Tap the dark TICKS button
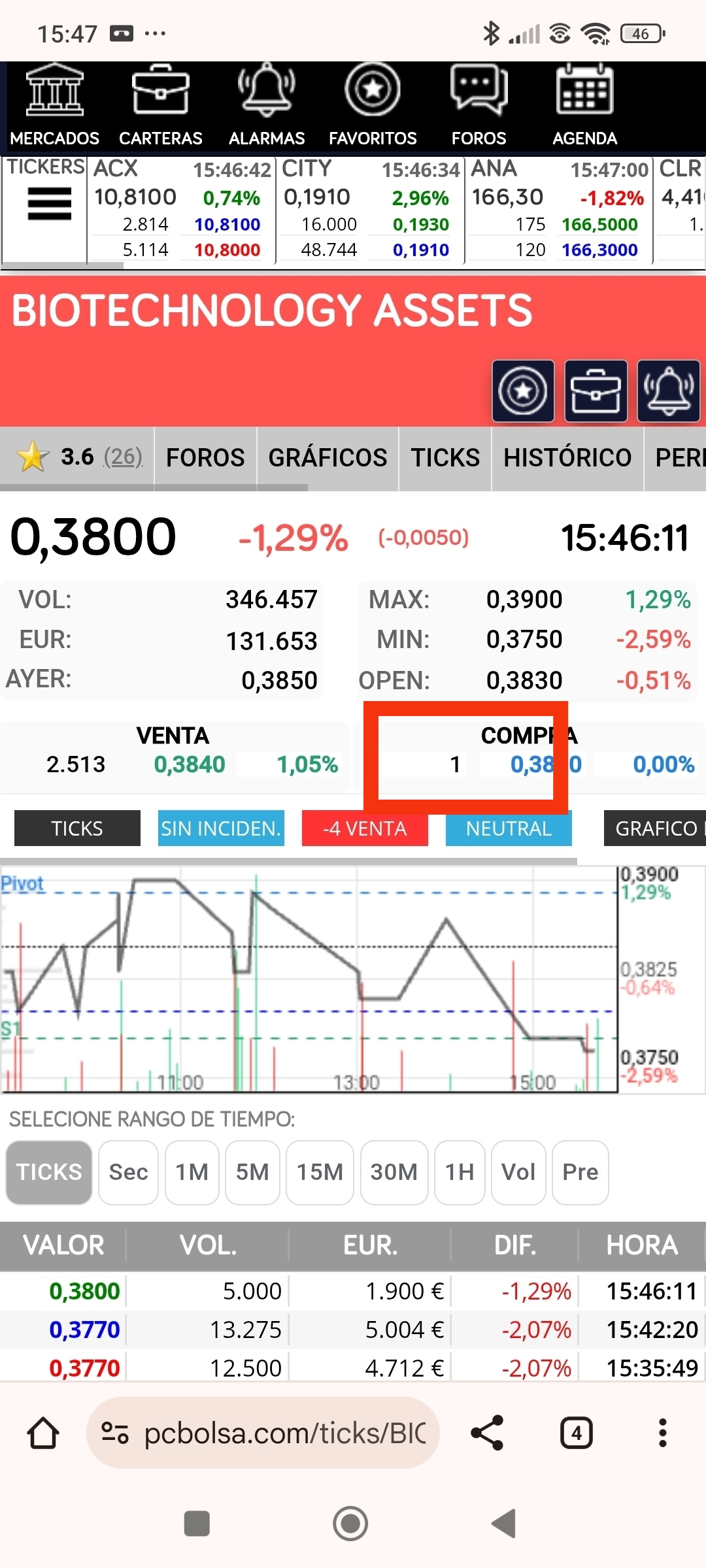The image size is (706, 1568). [x=77, y=828]
